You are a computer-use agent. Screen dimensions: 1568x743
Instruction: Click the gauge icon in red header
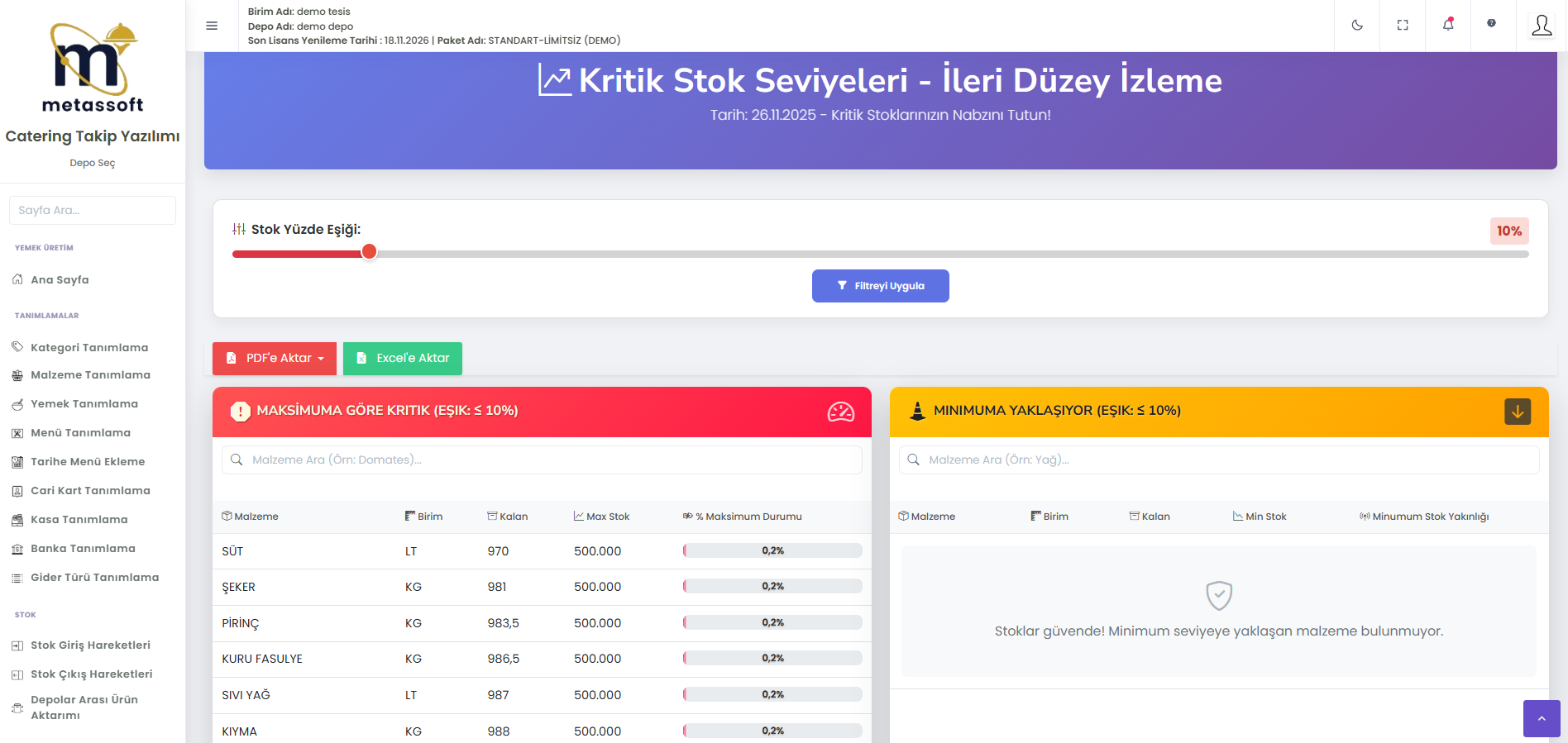pos(840,412)
